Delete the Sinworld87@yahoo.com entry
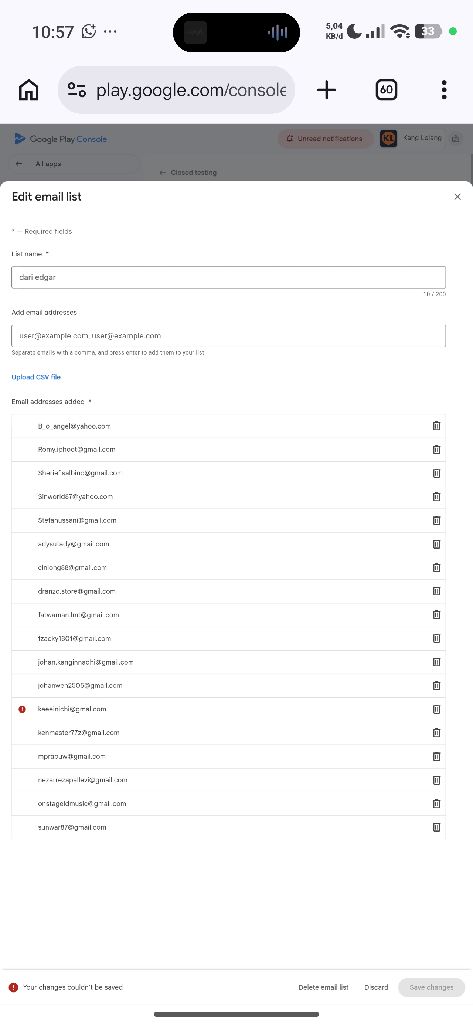The height and width of the screenshot is (1024, 473). tap(436, 496)
